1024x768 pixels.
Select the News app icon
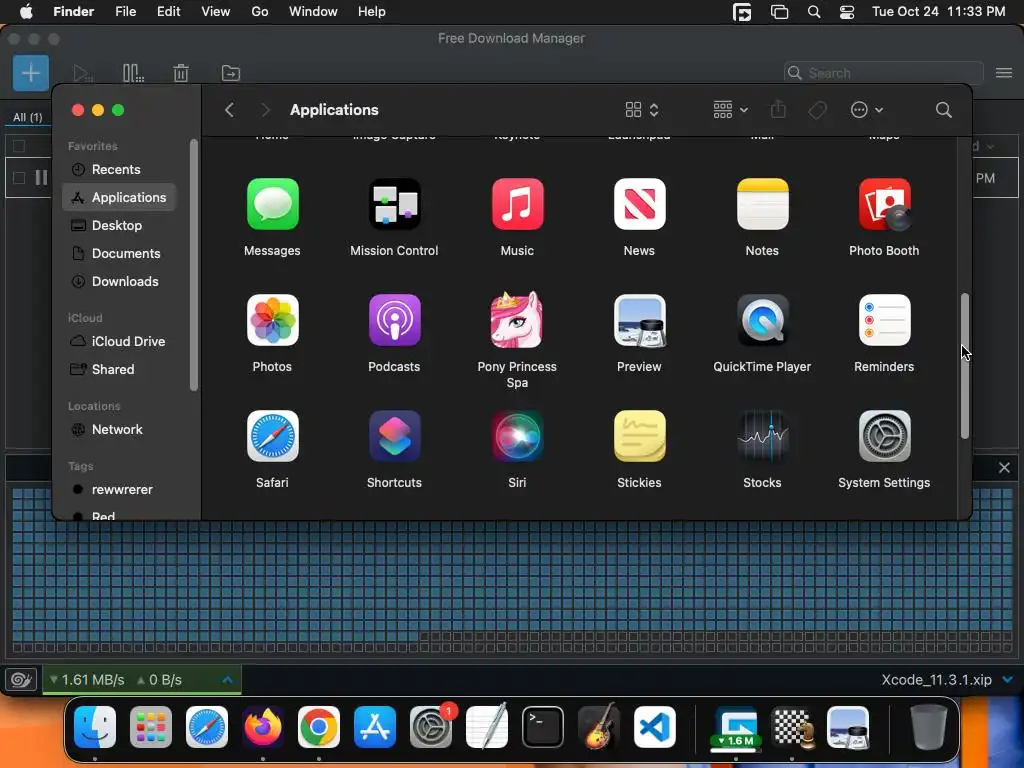tap(639, 204)
